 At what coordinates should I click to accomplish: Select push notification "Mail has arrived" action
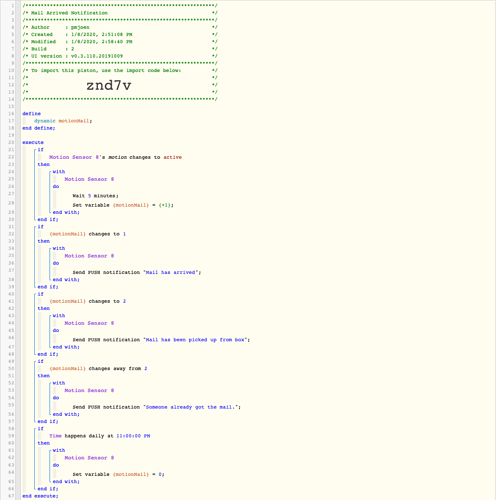[x=137, y=272]
